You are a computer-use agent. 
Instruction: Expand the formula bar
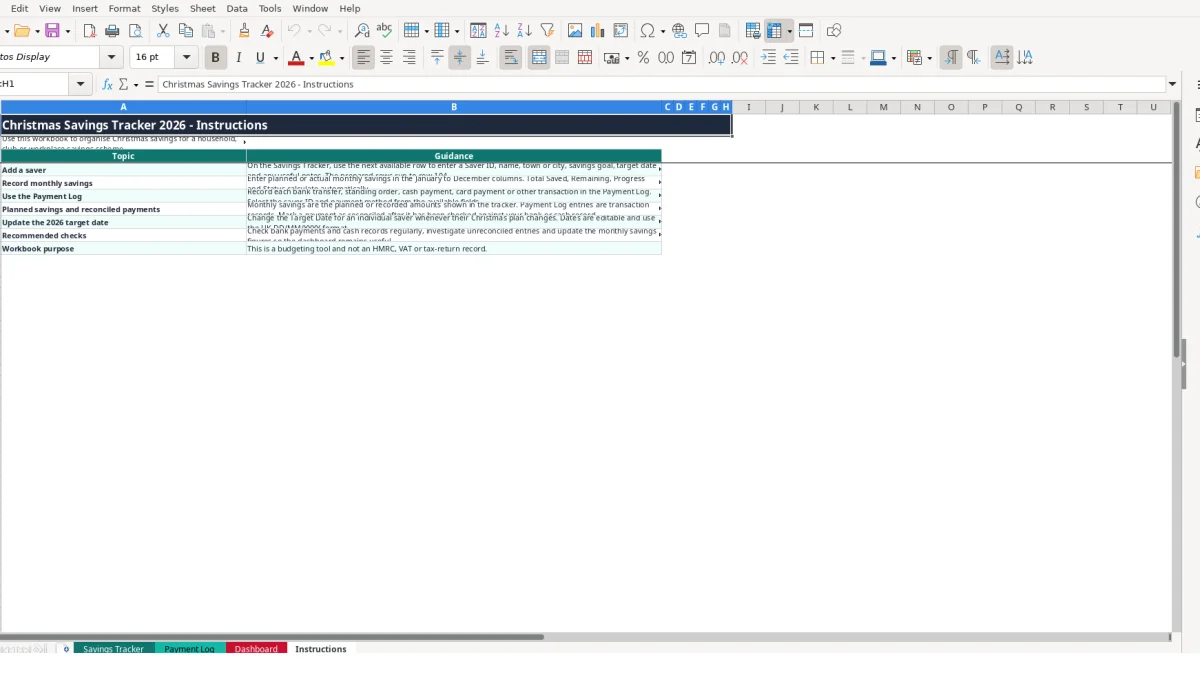pos(1173,85)
